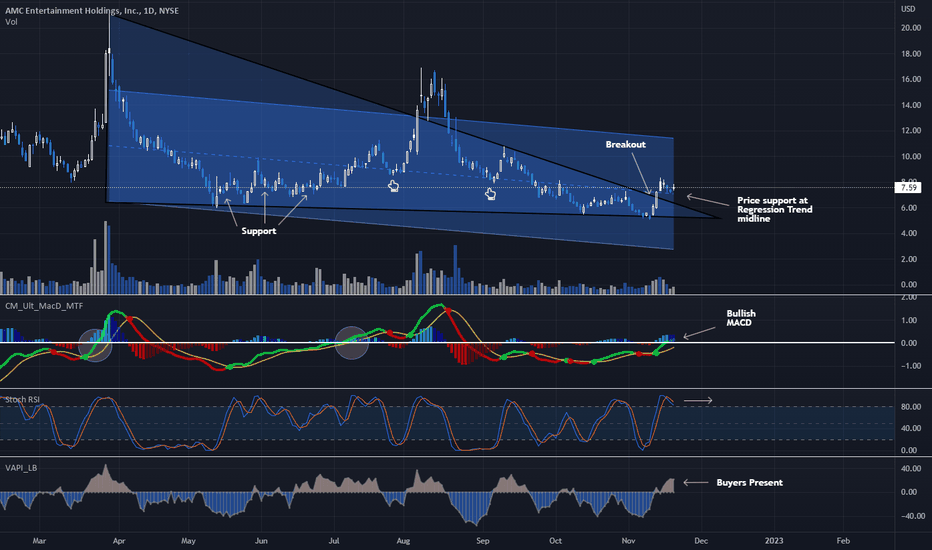Click the VAPI_LB indicator label
This screenshot has width=932, height=550.
click(x=21, y=468)
